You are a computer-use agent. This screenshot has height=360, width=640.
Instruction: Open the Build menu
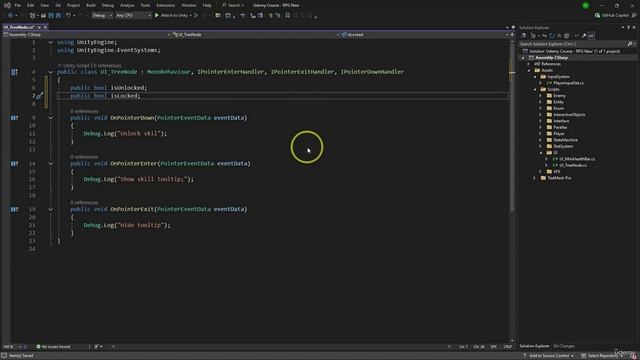coord(91,5)
